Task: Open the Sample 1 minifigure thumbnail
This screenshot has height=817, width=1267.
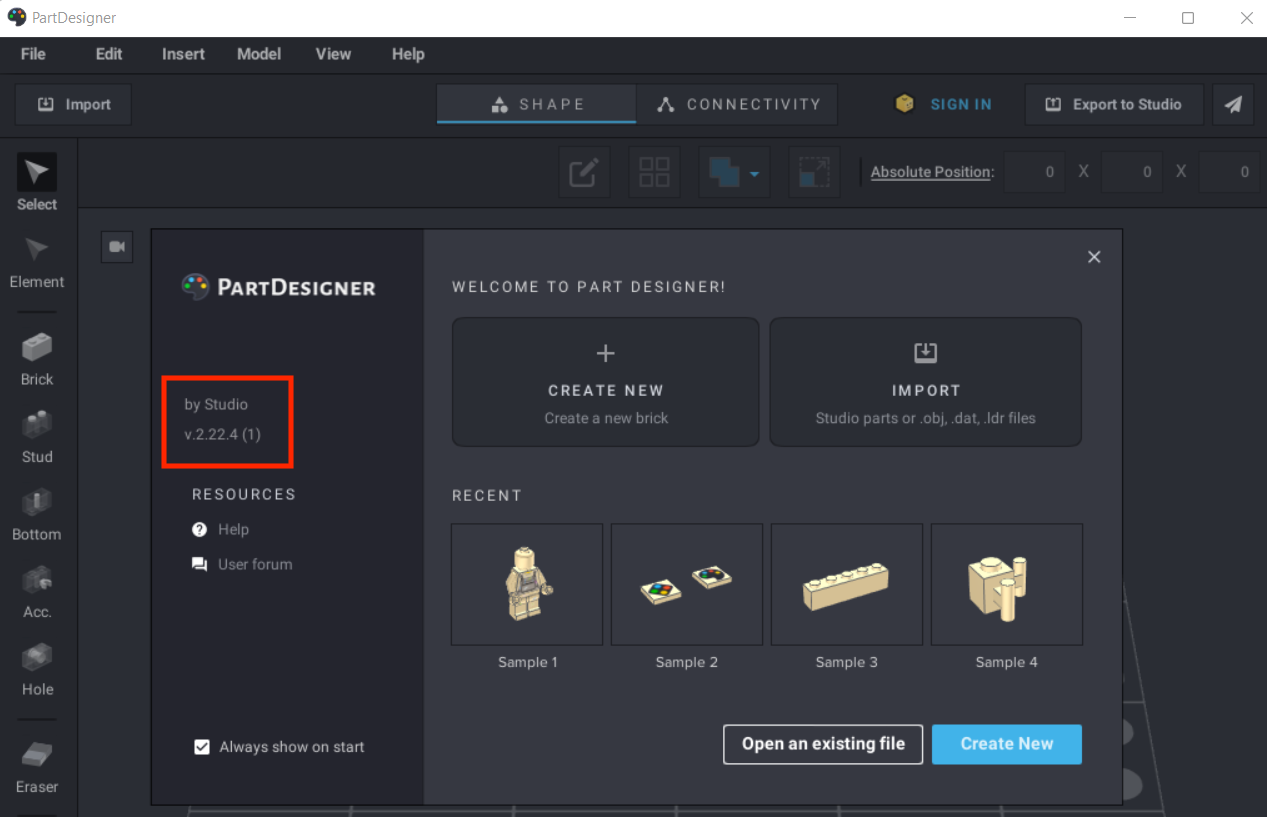Action: (x=527, y=585)
